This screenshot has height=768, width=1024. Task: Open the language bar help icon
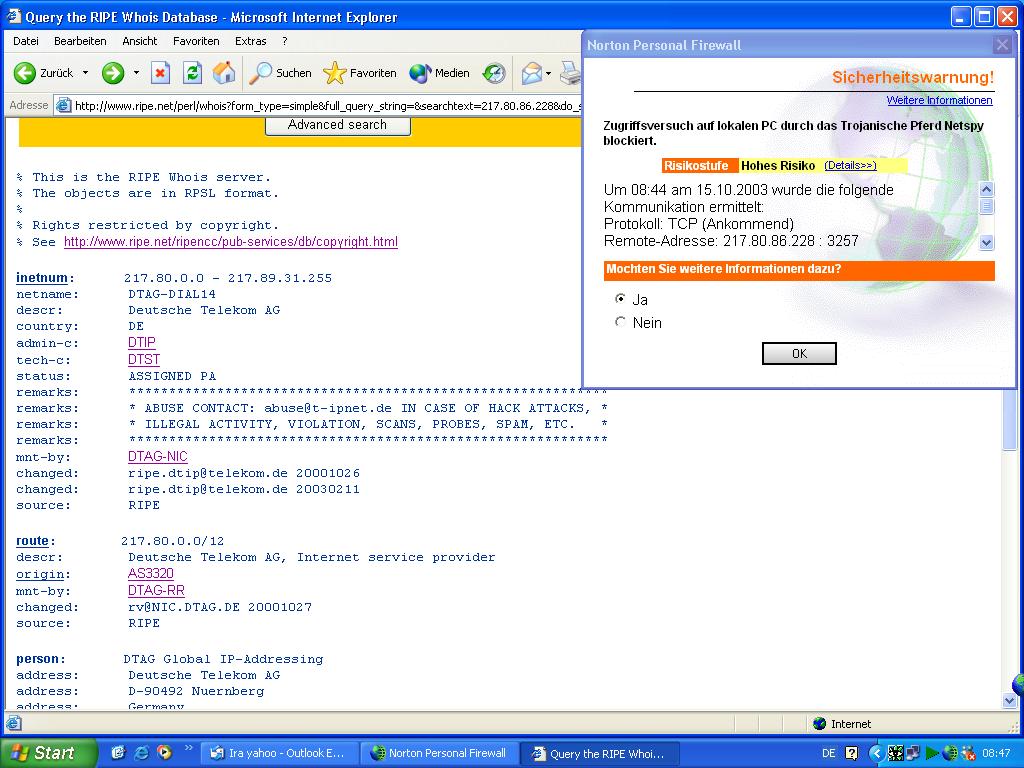[852, 753]
